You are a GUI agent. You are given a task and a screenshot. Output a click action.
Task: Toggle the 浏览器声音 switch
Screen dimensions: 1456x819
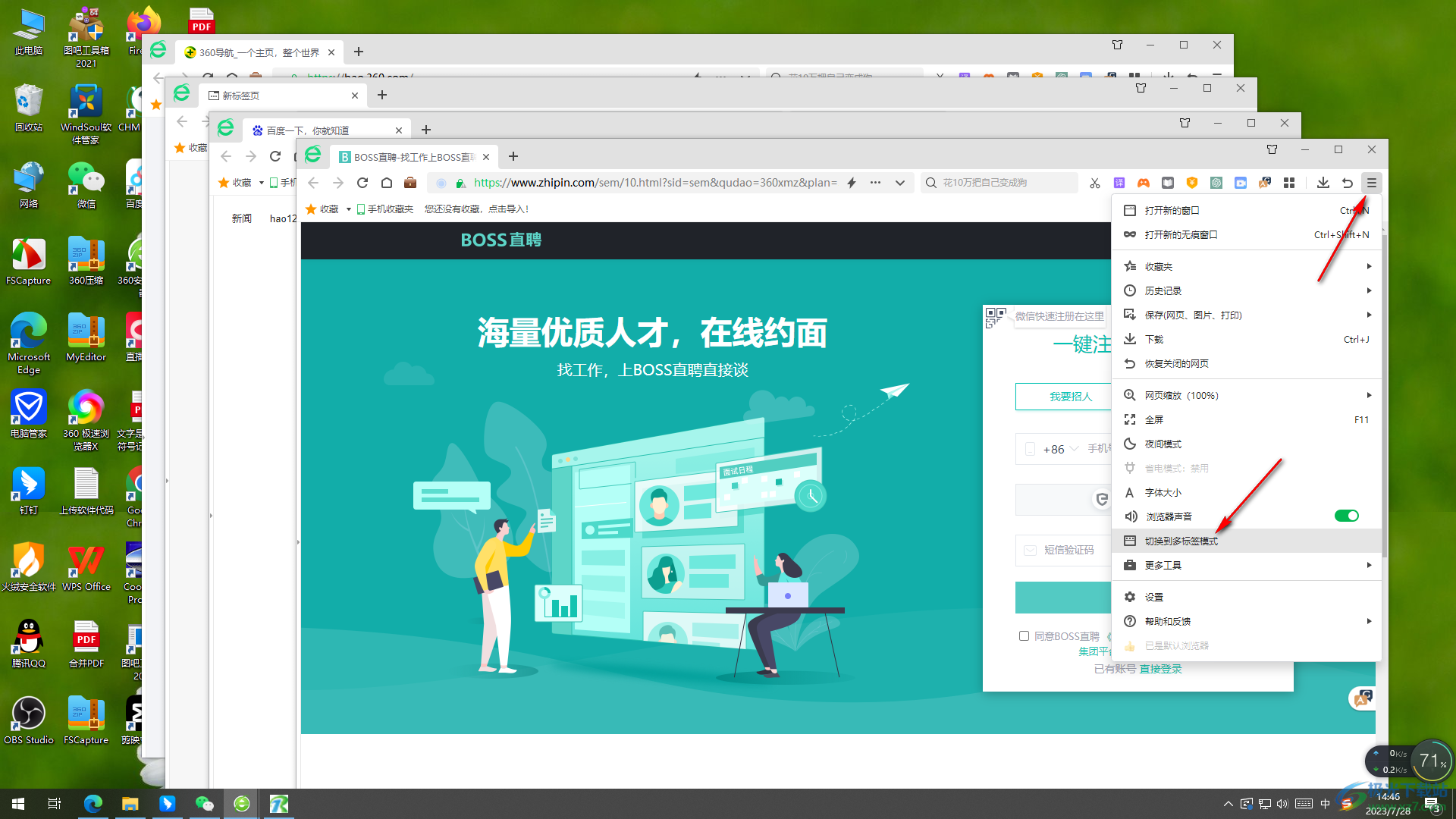(1347, 516)
